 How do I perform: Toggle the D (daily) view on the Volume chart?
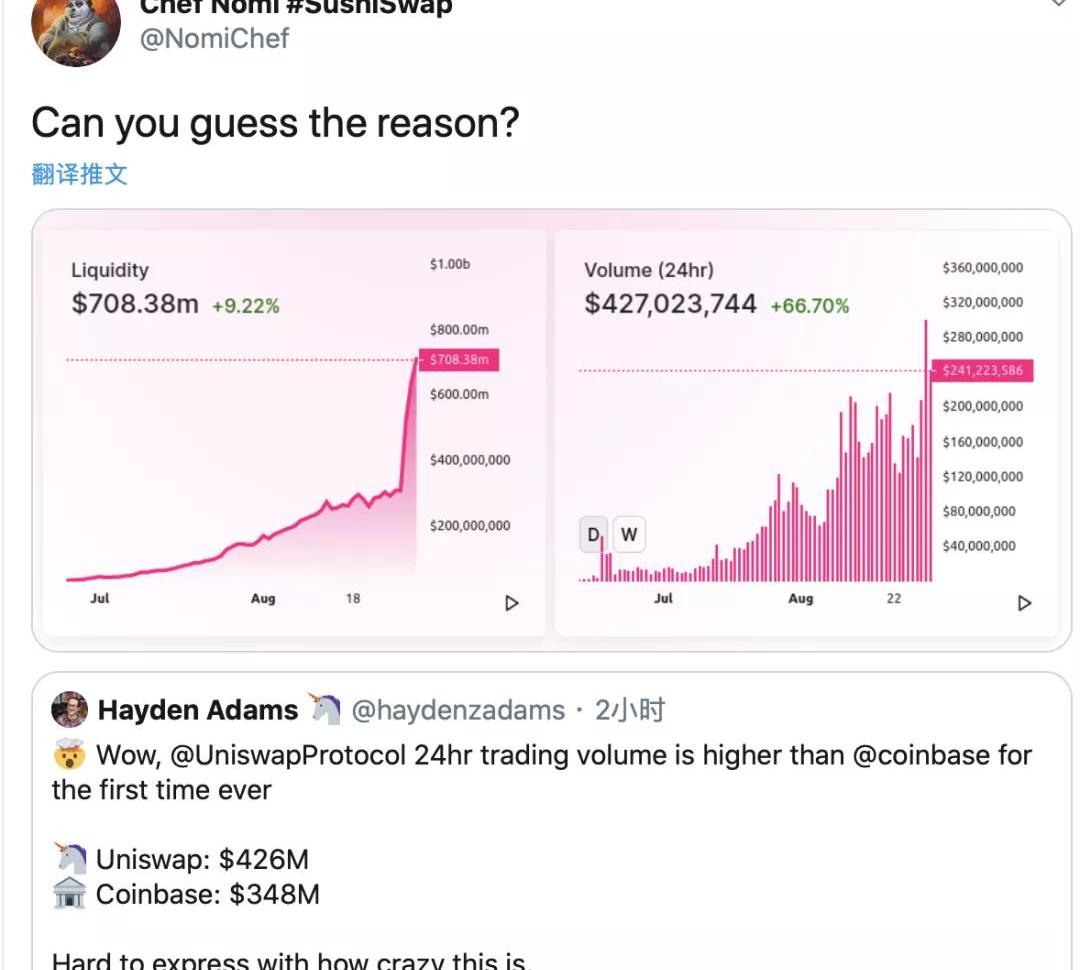[594, 534]
